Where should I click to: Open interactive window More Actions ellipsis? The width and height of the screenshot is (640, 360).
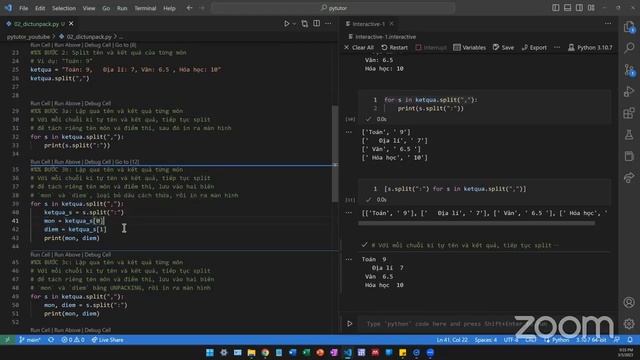tap(608, 24)
